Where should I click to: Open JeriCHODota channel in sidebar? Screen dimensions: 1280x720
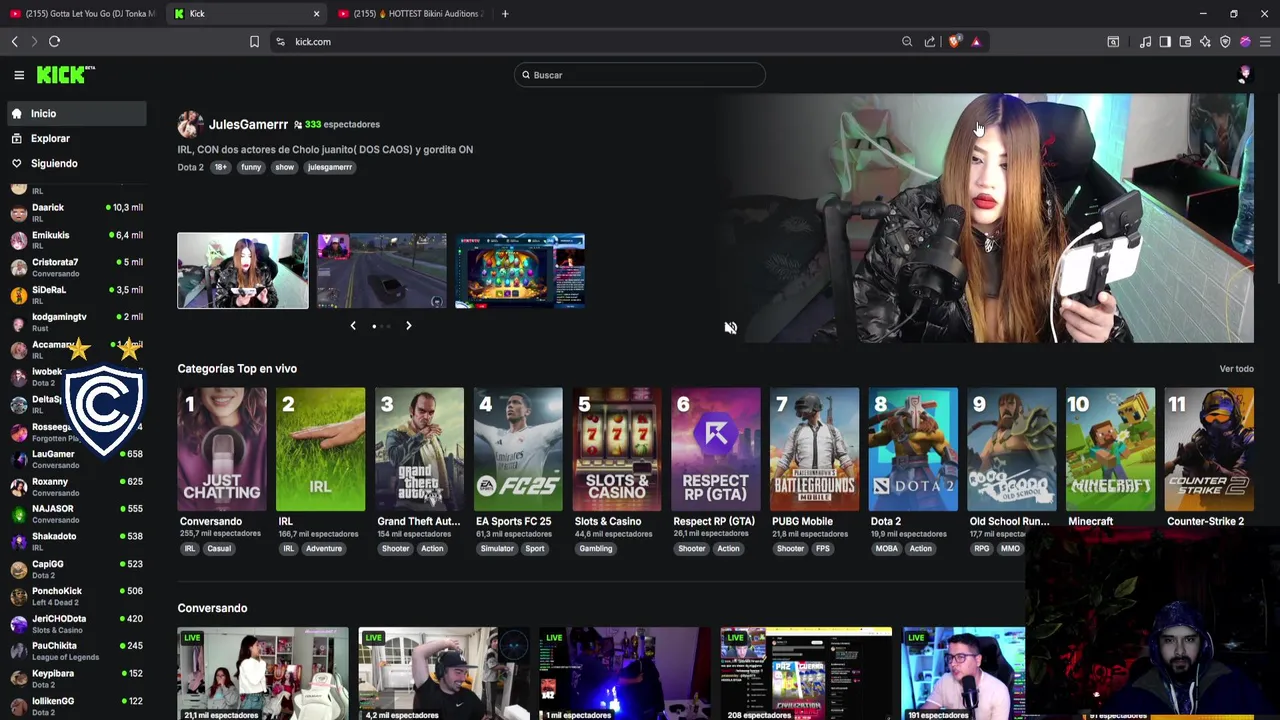pos(76,624)
